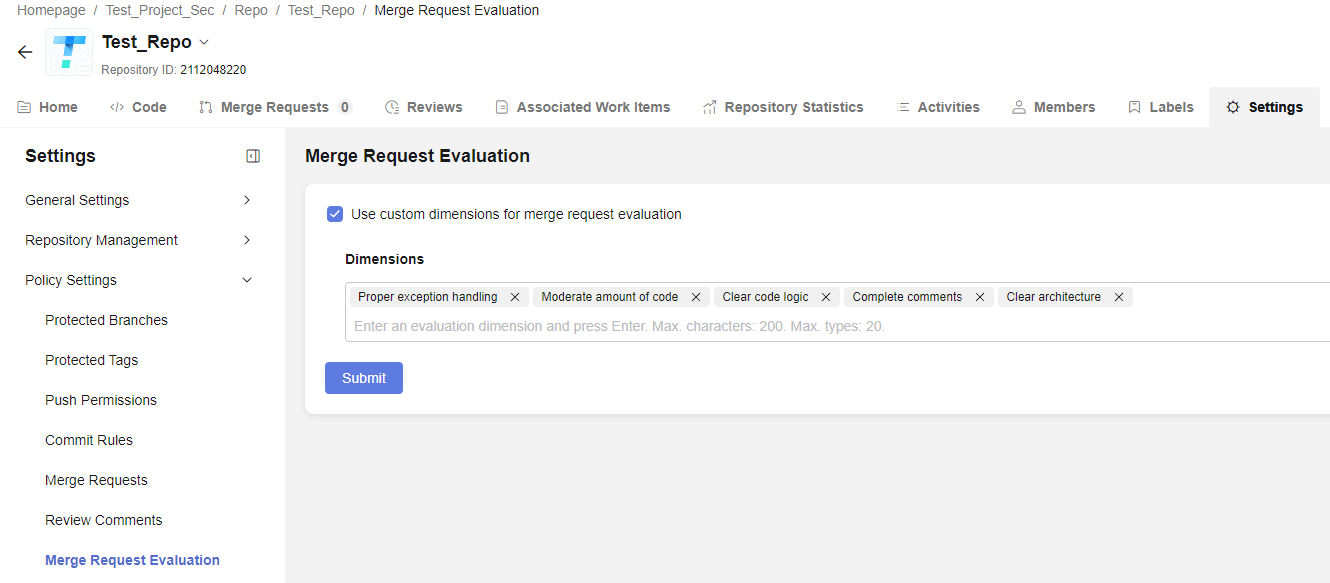This screenshot has height=583, width=1330.
Task: Remove the 'Proper exception handling' dimension tag
Action: click(515, 297)
